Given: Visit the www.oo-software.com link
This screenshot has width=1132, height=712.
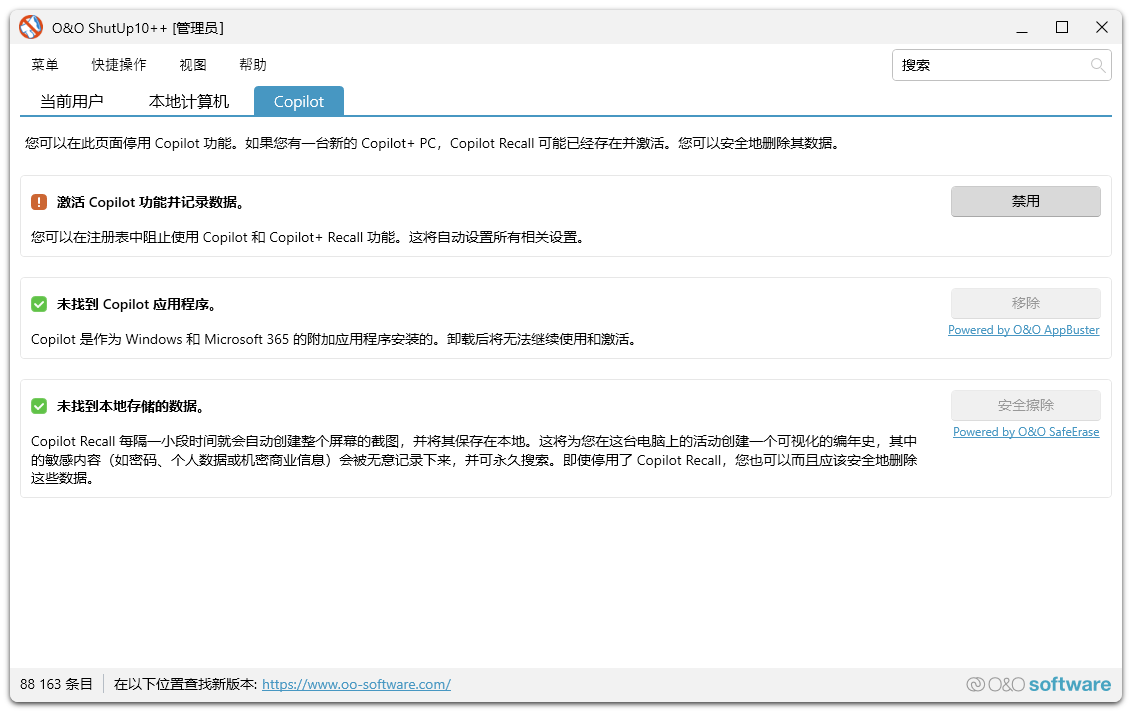Looking at the screenshot, I should 356,684.
